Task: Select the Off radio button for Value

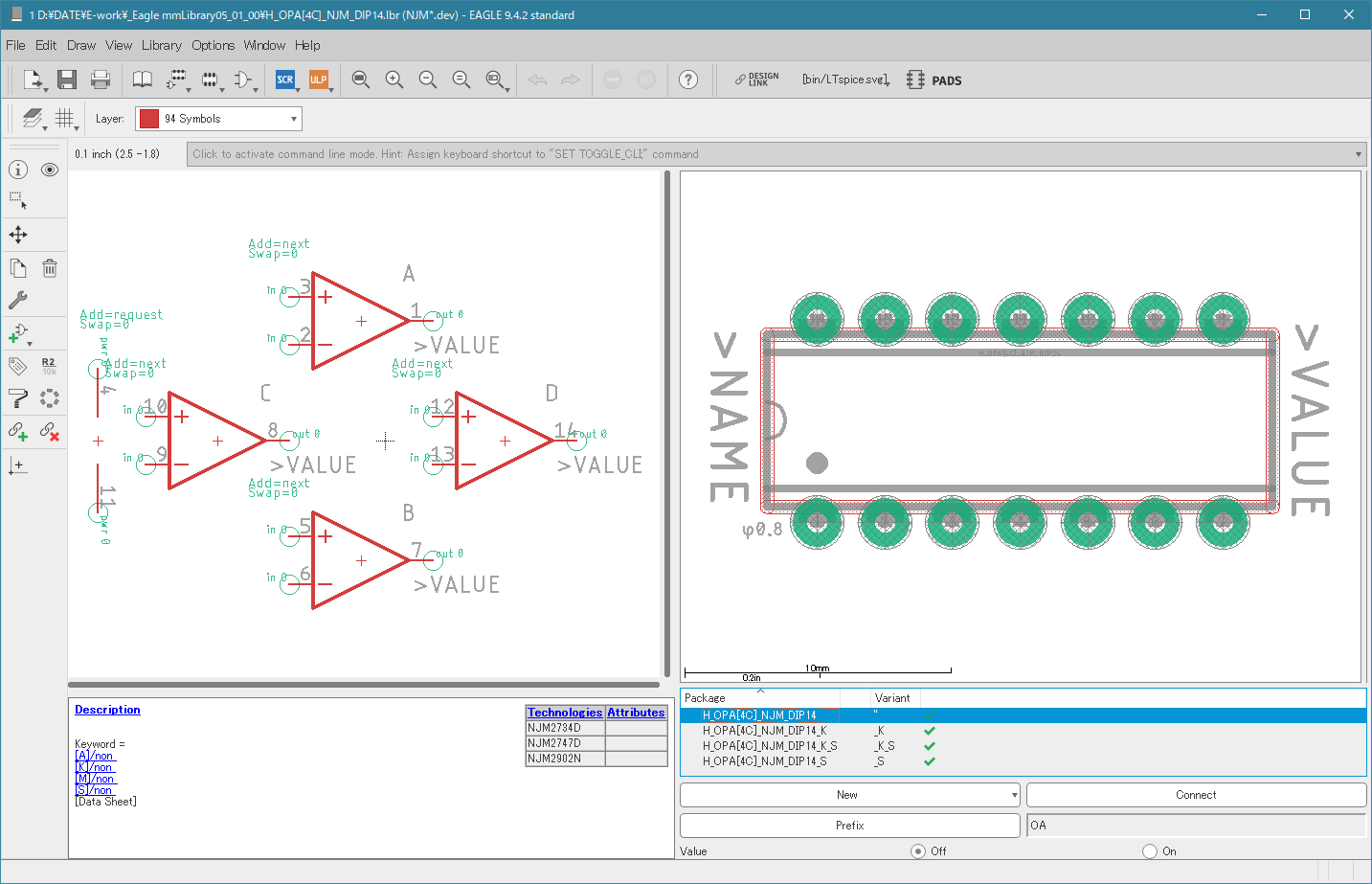Action: (x=918, y=851)
